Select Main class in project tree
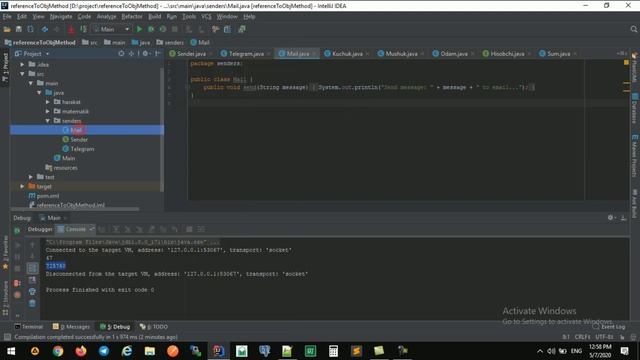This screenshot has height=360, width=640. point(68,158)
